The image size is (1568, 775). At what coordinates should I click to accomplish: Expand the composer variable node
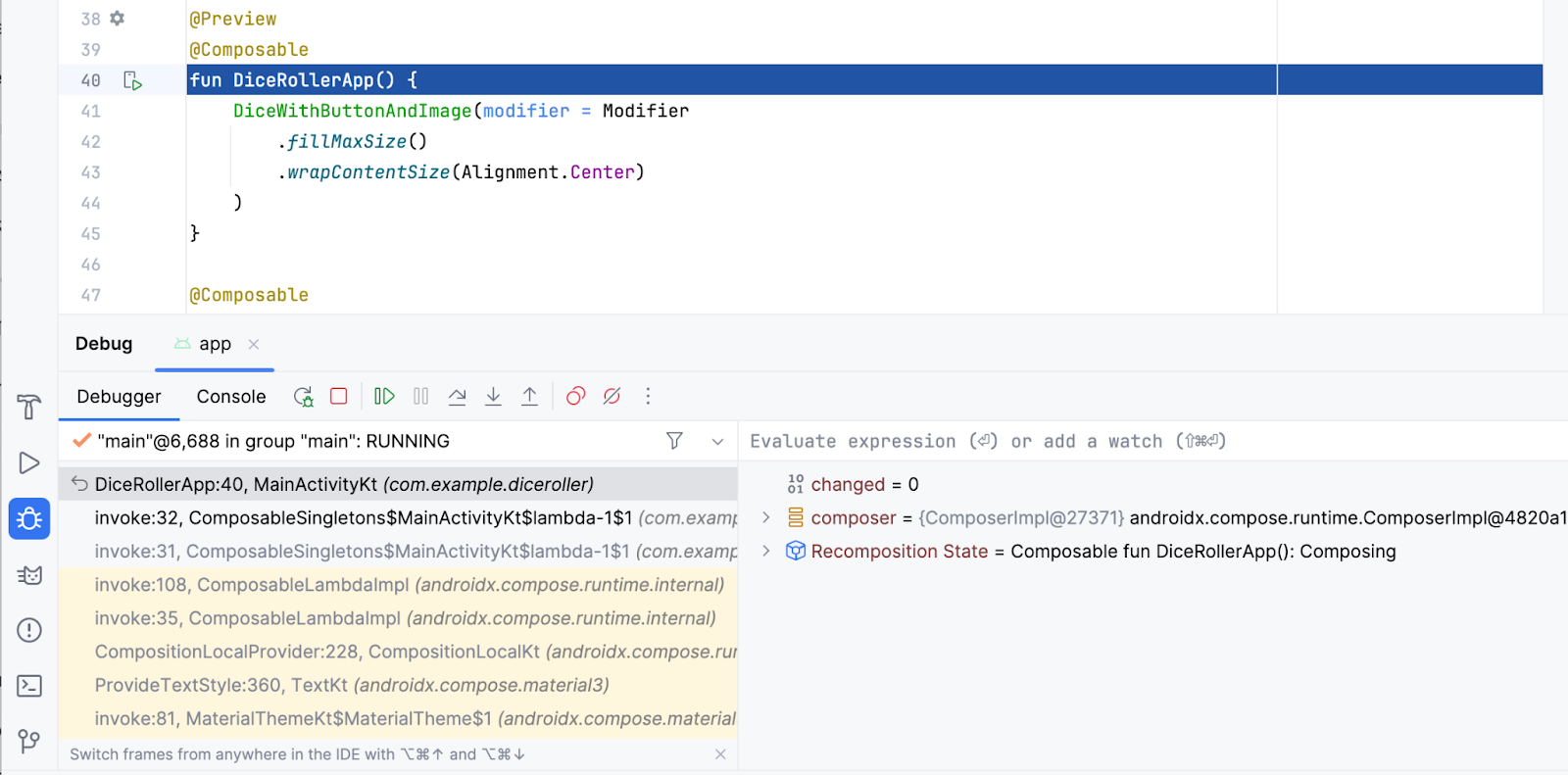coord(766,517)
